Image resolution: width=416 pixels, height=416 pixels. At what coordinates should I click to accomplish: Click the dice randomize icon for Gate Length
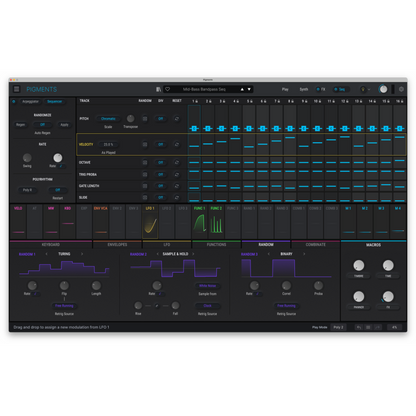[x=145, y=186]
